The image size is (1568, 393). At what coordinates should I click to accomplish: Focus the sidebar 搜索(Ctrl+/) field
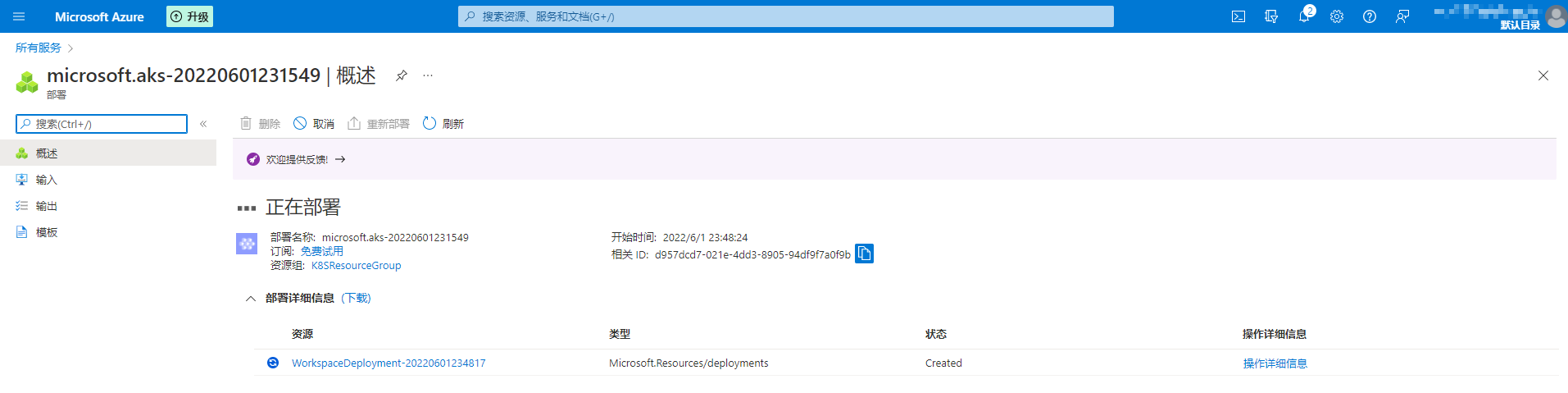tap(102, 124)
